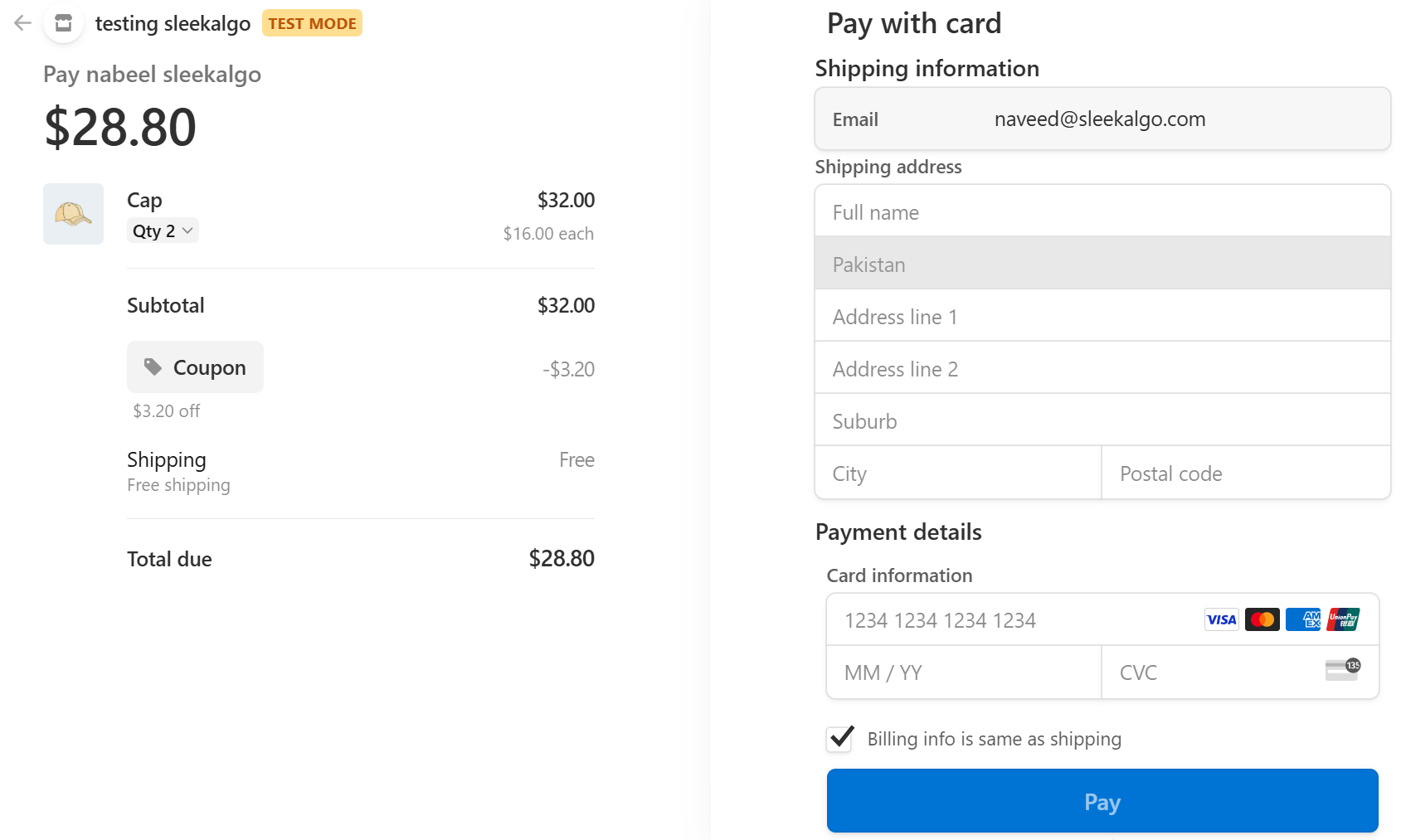Click the American Express logo
1406x840 pixels.
pyautogui.click(x=1302, y=619)
